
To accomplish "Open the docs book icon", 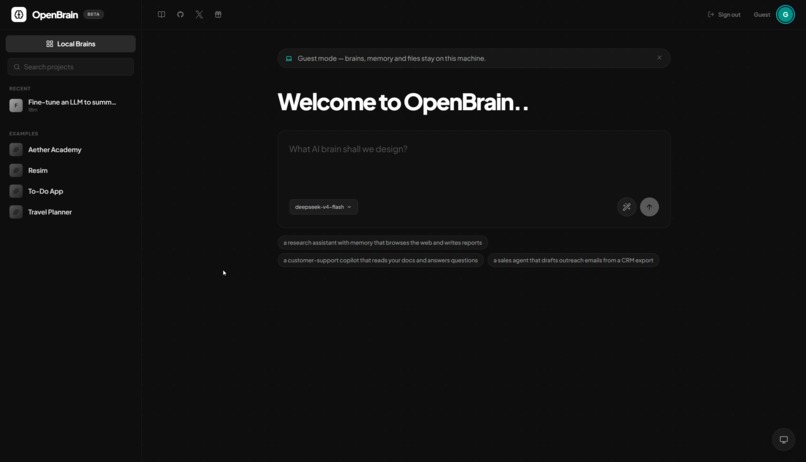I will [x=161, y=14].
